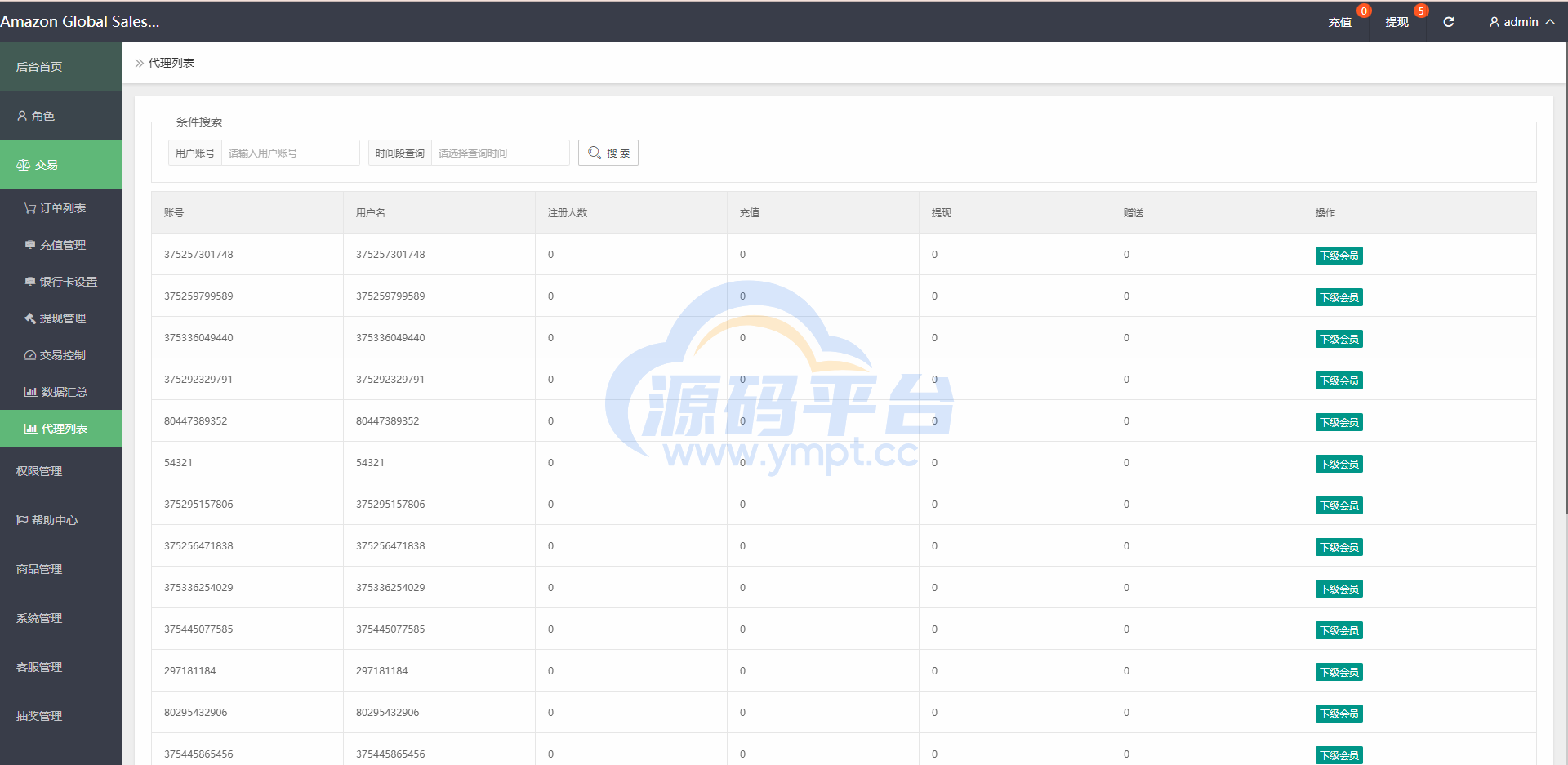The height and width of the screenshot is (765, 1568).
Task: Go to 后台首页 dashboard
Action: (61, 67)
